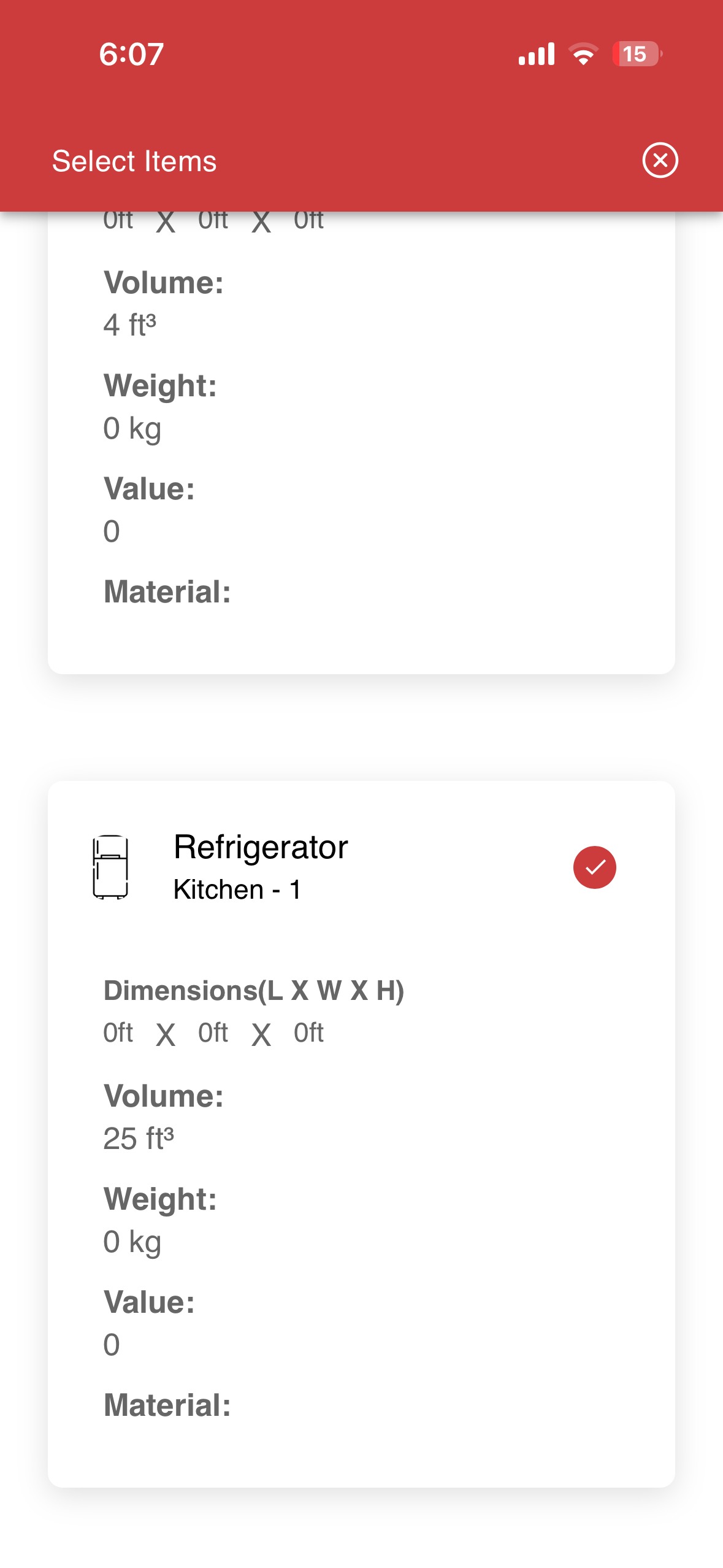
Task: Select the 4 ft³ volume value
Action: pos(129,325)
